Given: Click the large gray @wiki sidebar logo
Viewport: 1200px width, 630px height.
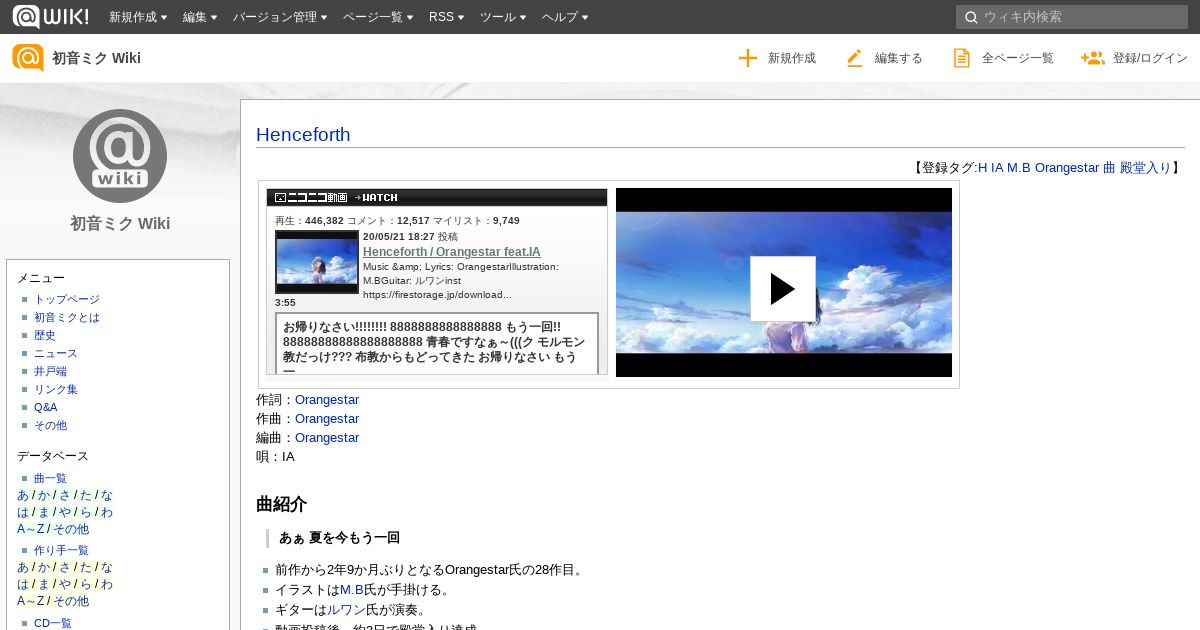Looking at the screenshot, I should tap(120, 156).
